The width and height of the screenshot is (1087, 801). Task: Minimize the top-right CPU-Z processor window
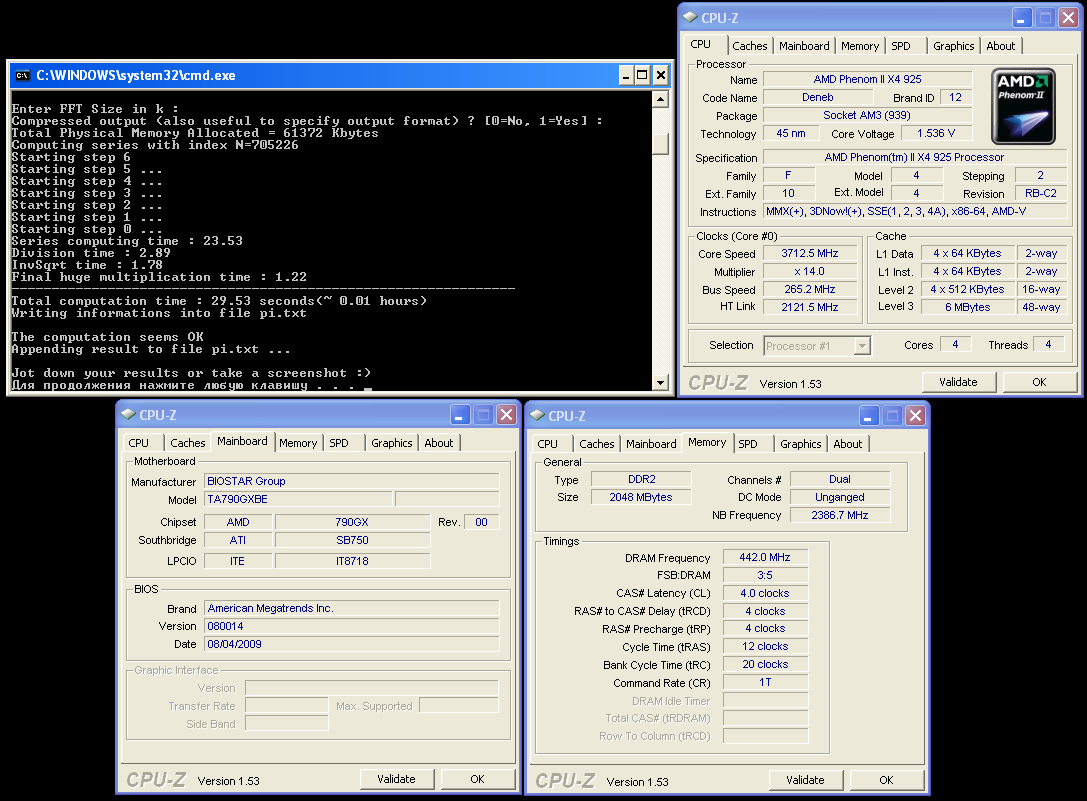pos(1022,17)
